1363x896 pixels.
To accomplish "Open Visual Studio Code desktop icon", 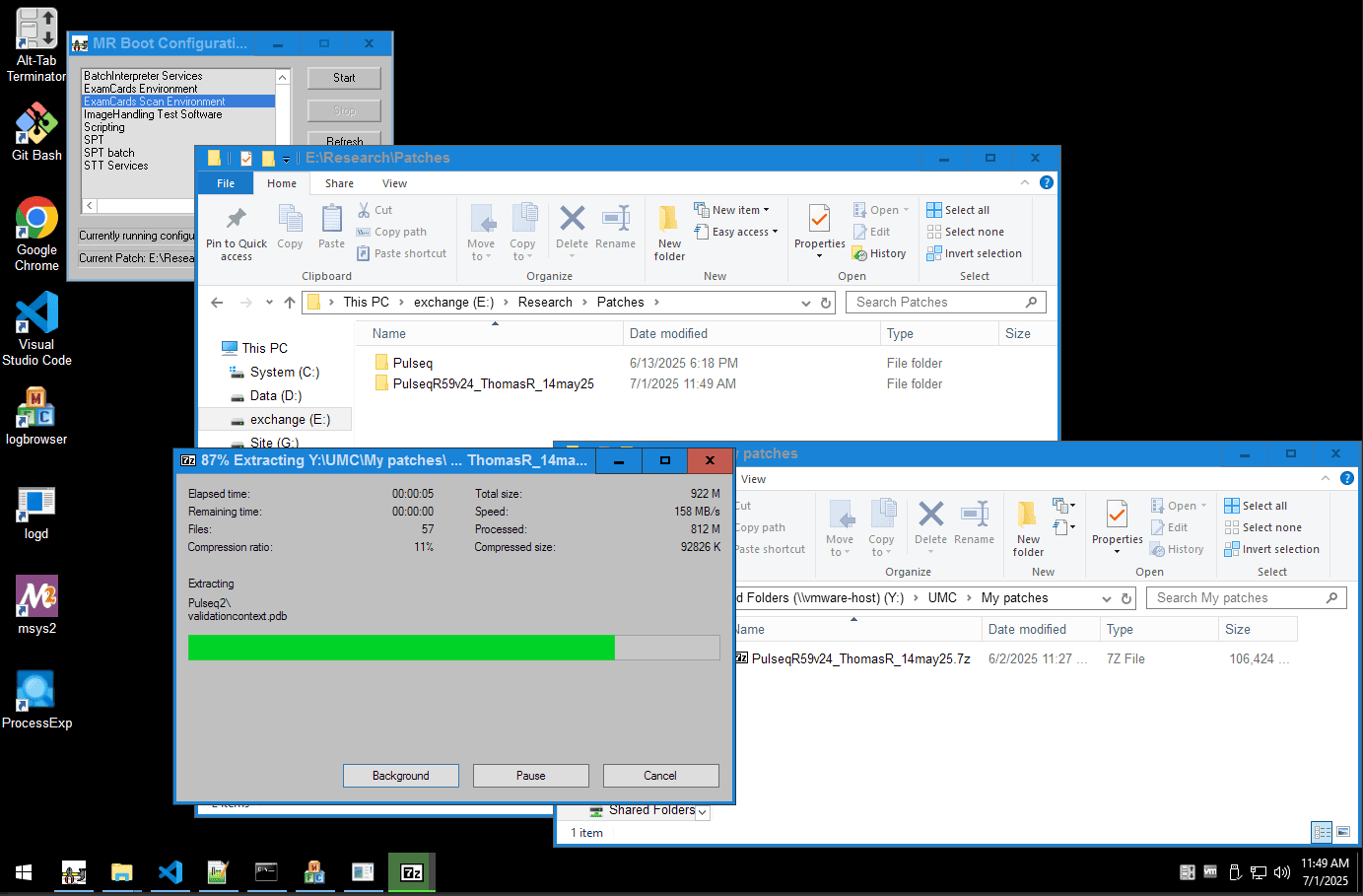I will (36, 329).
